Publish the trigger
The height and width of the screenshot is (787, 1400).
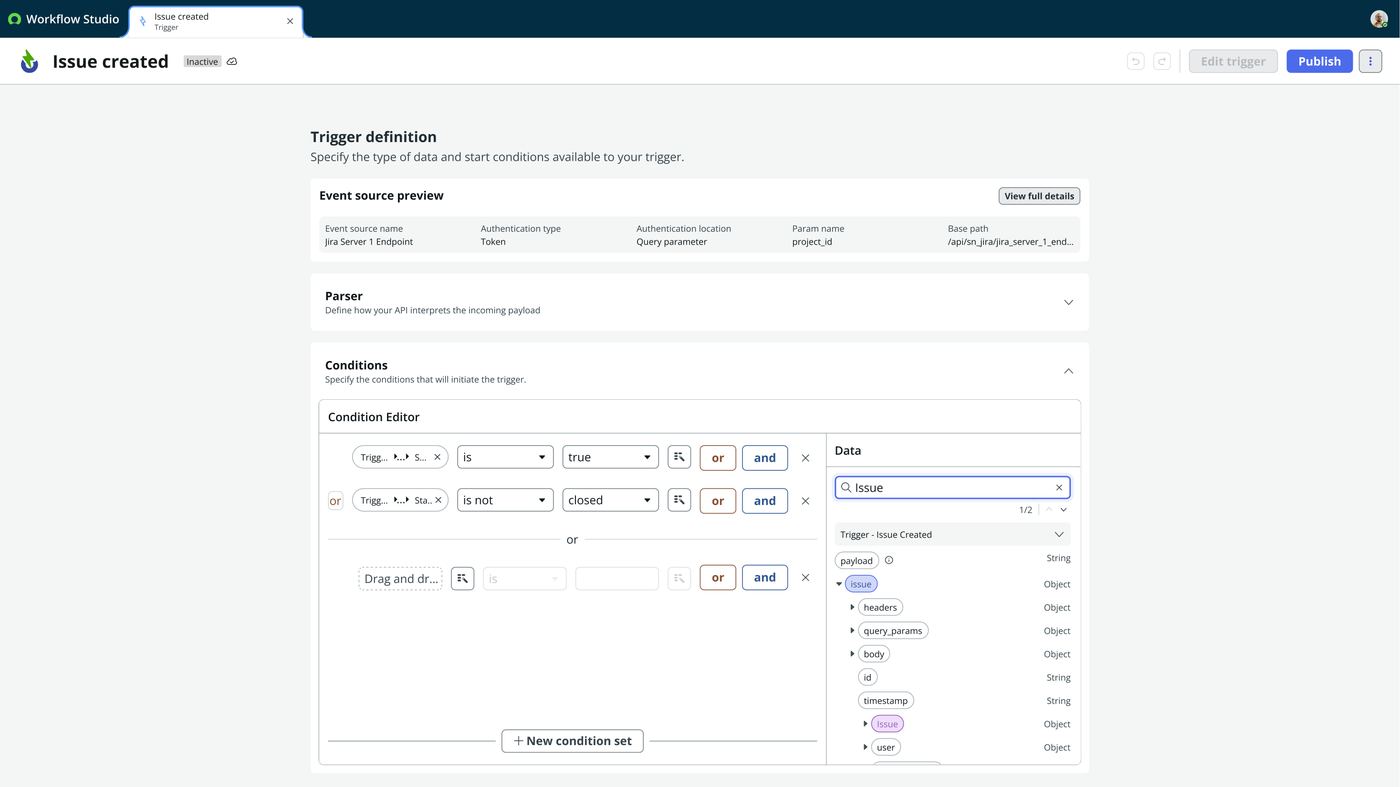(x=1319, y=61)
